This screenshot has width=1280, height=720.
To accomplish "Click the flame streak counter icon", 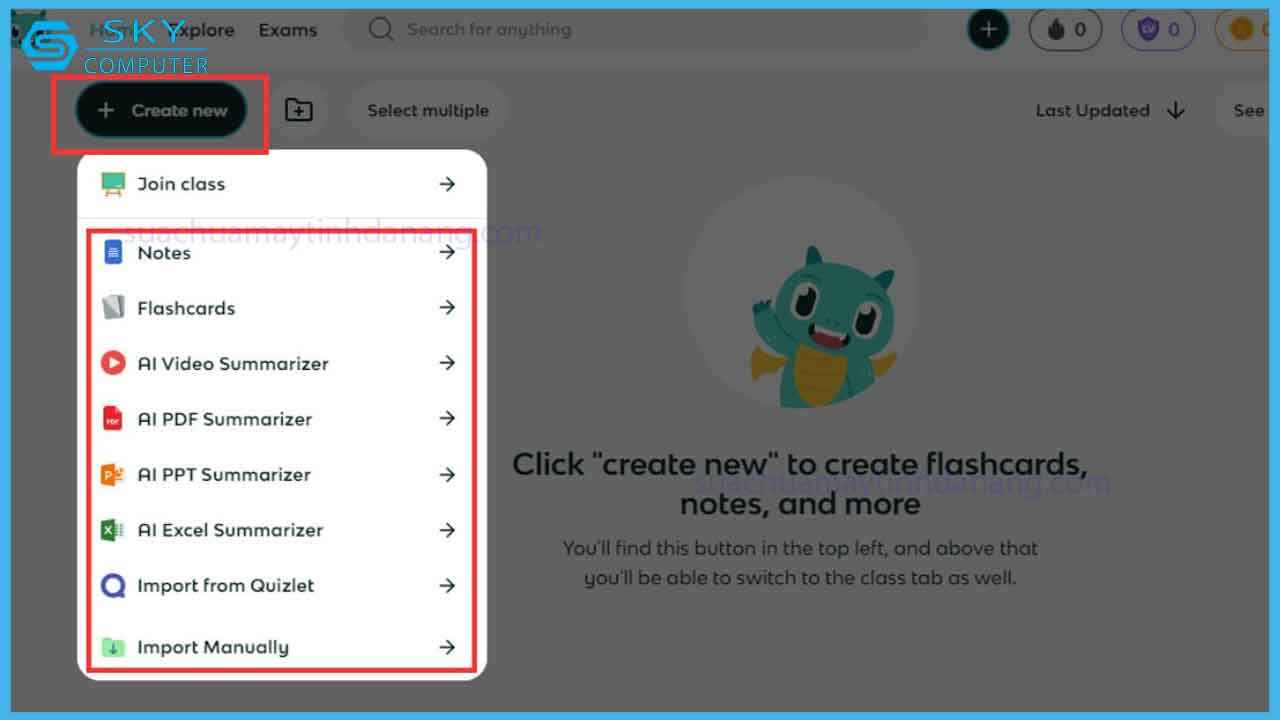I will [x=1056, y=30].
